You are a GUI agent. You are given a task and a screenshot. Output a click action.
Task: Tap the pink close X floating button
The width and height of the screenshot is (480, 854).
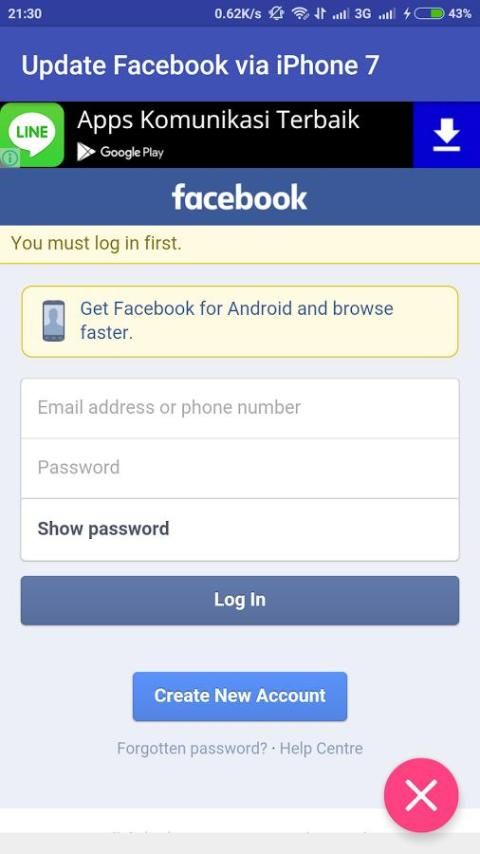[421, 795]
